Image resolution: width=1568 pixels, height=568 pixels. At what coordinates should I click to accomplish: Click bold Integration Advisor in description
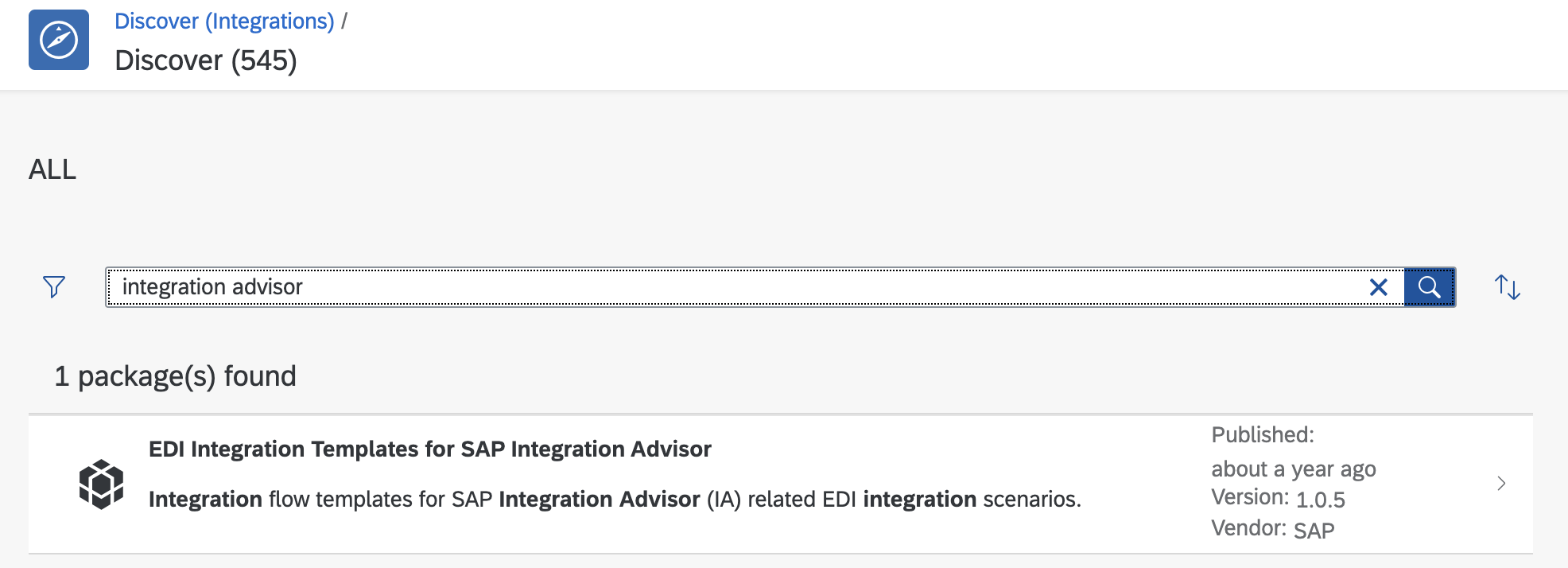(x=599, y=499)
